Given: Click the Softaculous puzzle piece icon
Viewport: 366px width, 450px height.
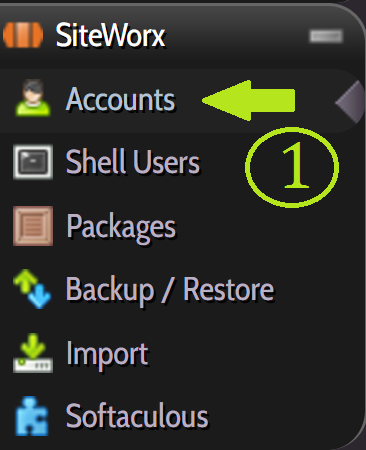Looking at the screenshot, I should (x=32, y=416).
